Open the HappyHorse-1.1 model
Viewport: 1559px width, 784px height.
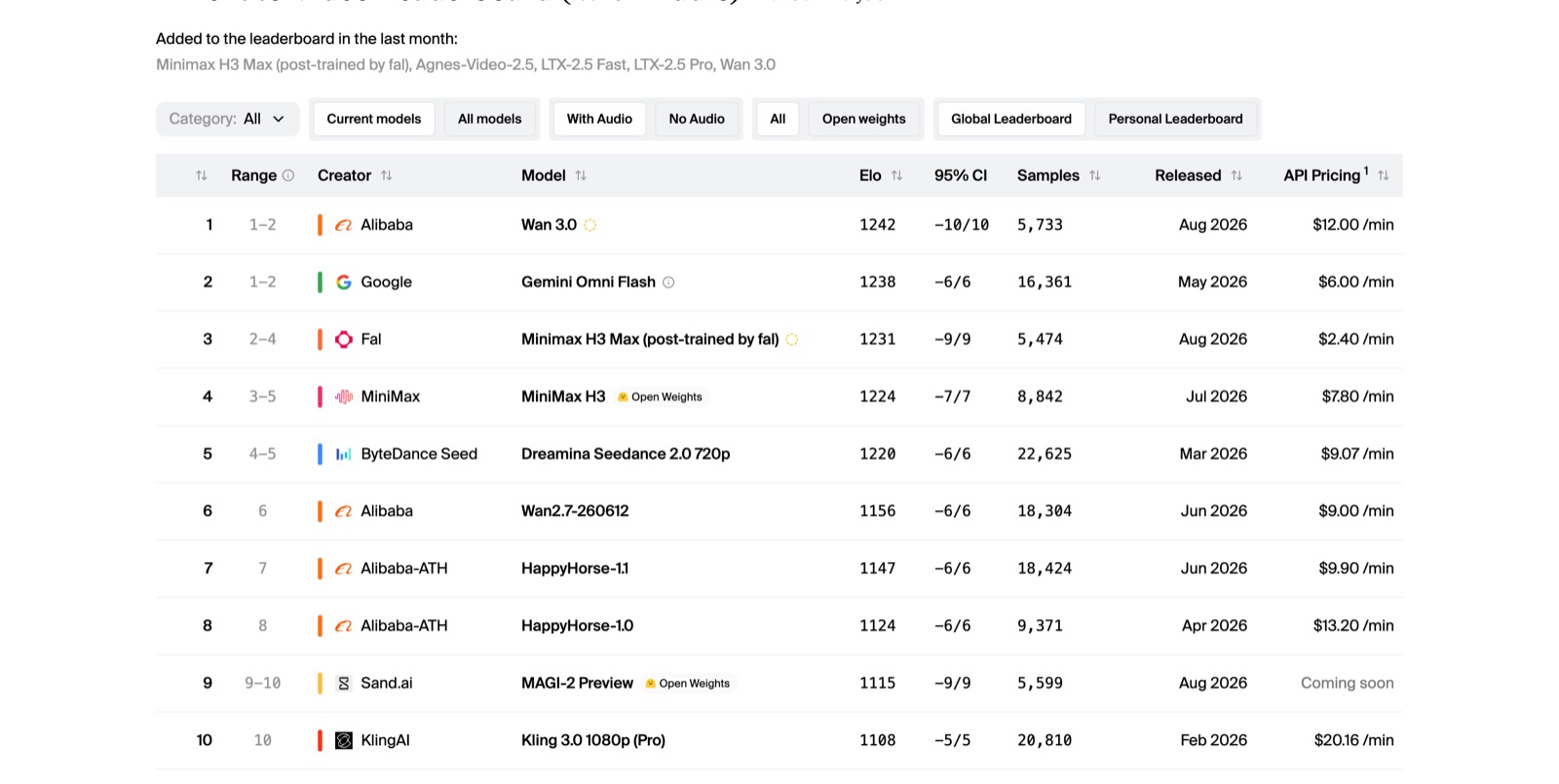click(575, 569)
